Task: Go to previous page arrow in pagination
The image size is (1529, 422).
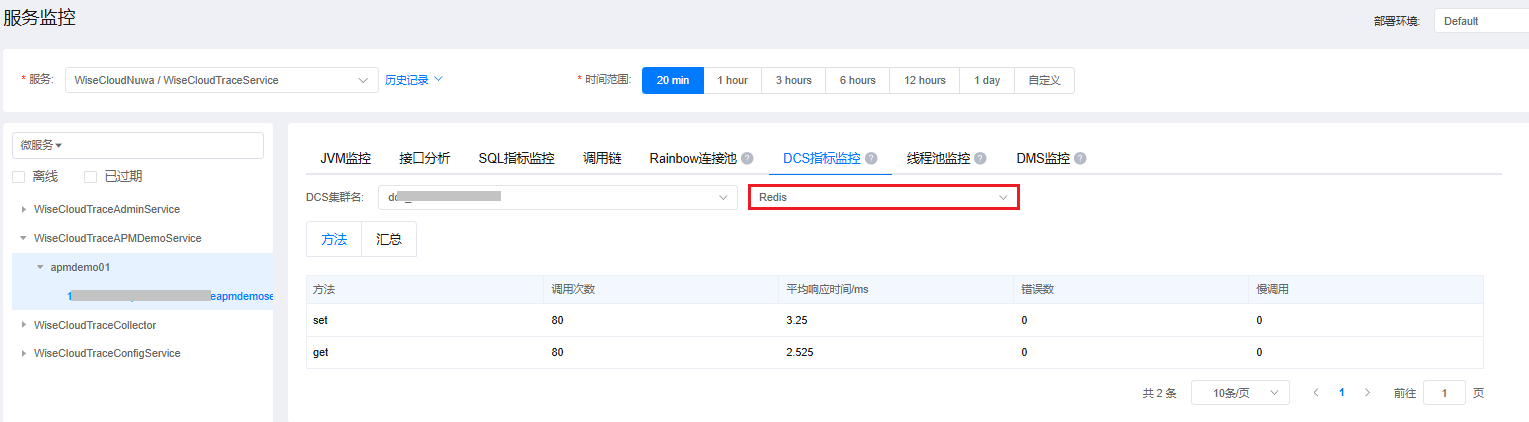Action: (1316, 393)
